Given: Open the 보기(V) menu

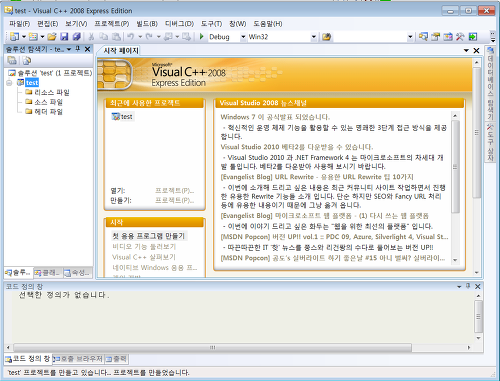Looking at the screenshot, I should 76,24.
